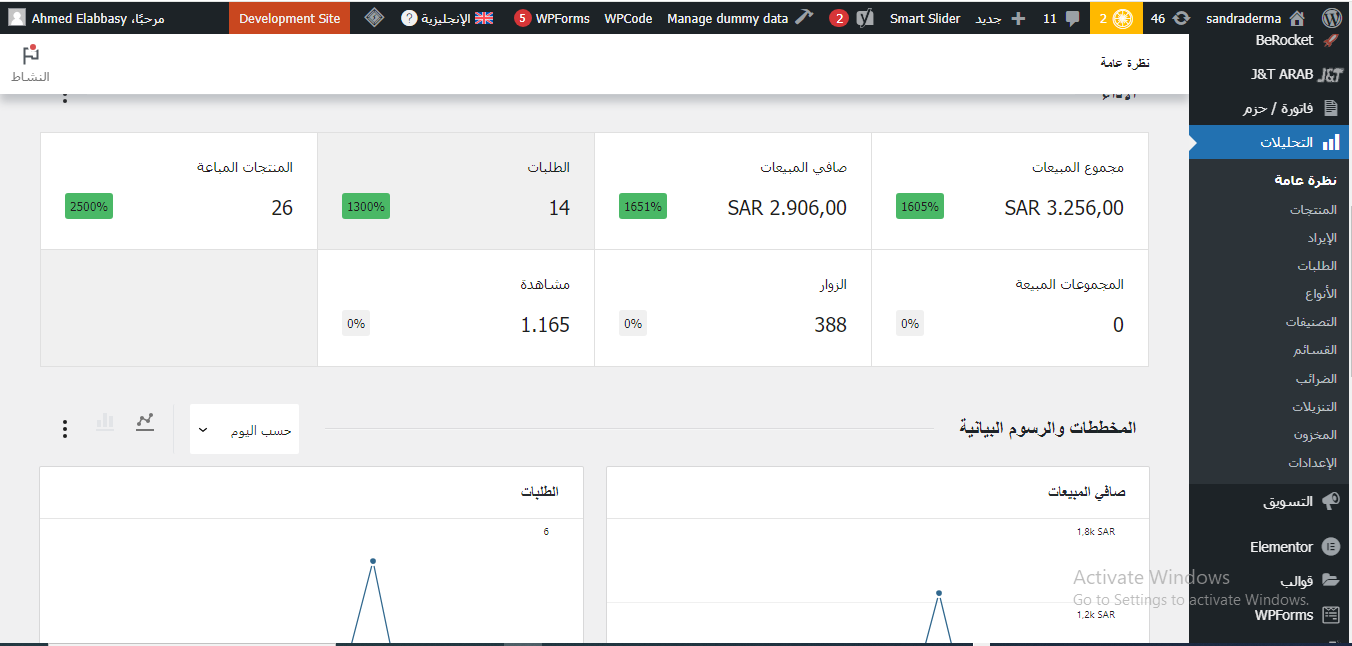Image resolution: width=1352 pixels, height=646 pixels.
Task: Select نظرة عامة in the analytics submenu
Action: point(1305,180)
